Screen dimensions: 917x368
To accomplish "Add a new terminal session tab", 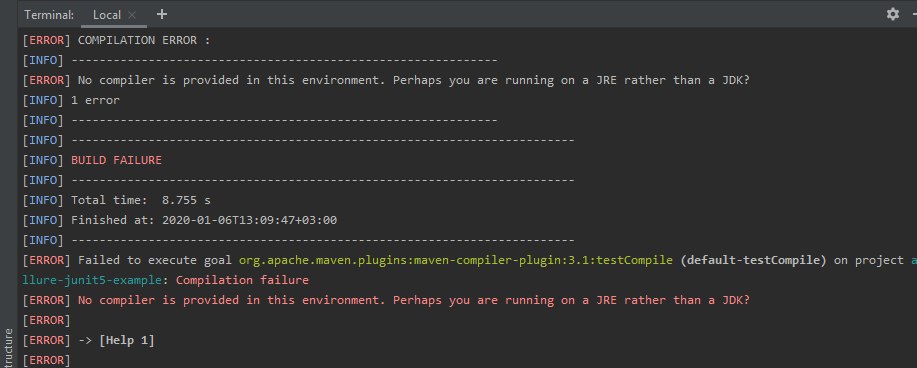I will [162, 14].
